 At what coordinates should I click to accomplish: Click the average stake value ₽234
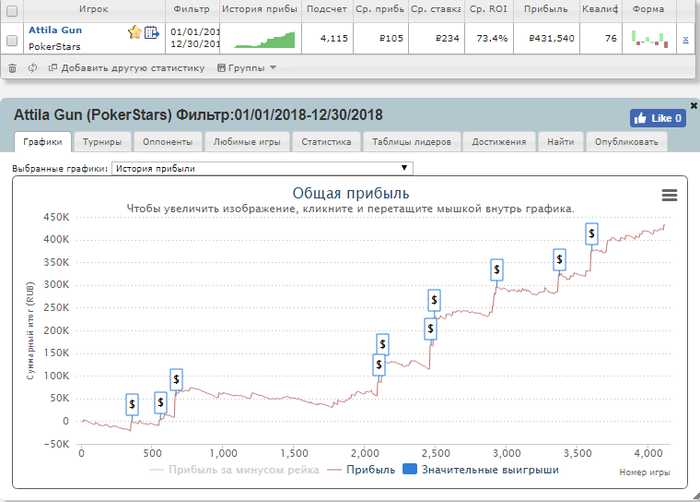448,38
